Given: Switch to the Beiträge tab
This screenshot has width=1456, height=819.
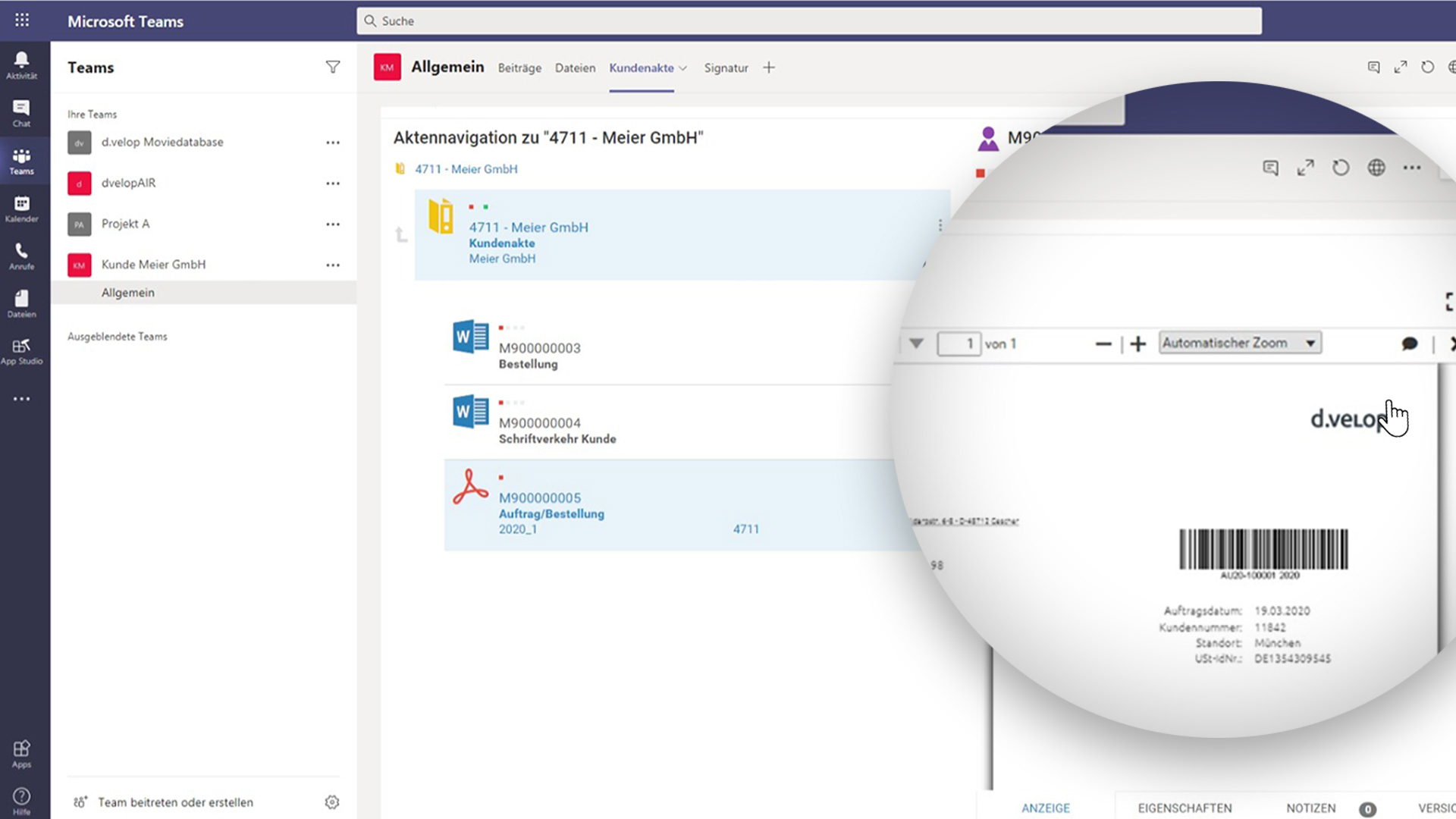Looking at the screenshot, I should (519, 68).
